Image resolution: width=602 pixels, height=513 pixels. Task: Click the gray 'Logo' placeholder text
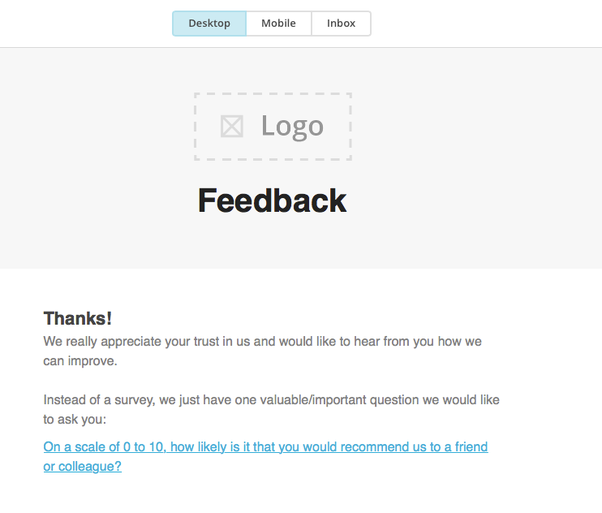[x=292, y=126]
